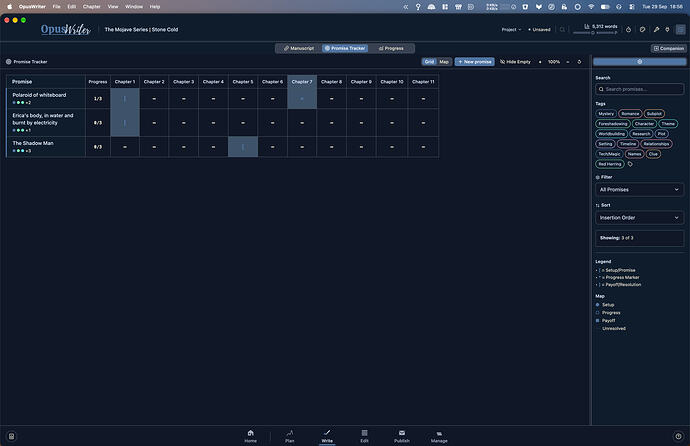Select The Shadow Man Chapter 5 cell
This screenshot has height=446, width=690.
pyautogui.click(x=243, y=147)
